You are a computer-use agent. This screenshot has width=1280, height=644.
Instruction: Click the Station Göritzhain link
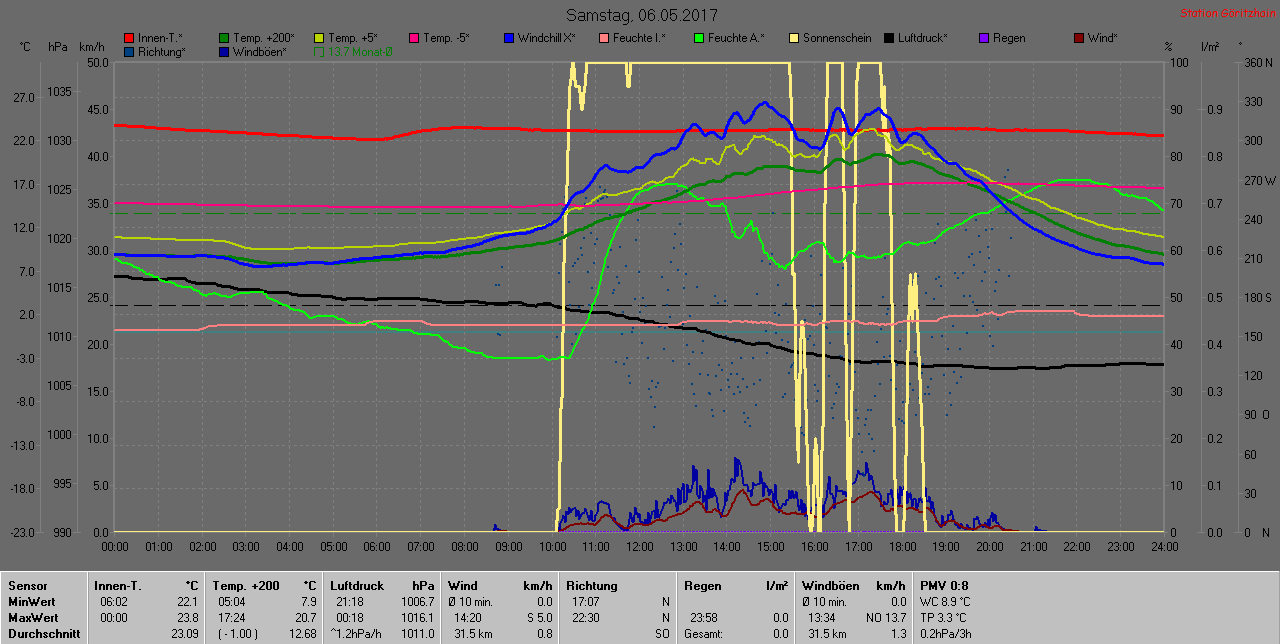tap(1224, 14)
